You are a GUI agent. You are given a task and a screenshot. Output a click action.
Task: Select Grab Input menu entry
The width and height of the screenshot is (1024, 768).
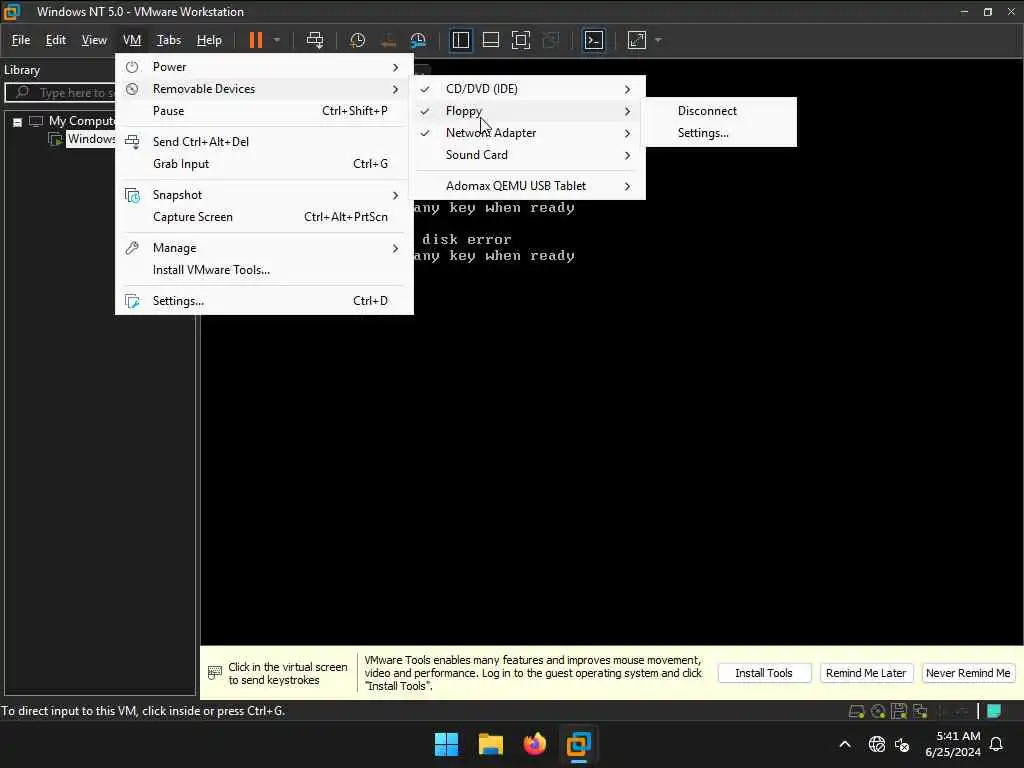click(264, 164)
